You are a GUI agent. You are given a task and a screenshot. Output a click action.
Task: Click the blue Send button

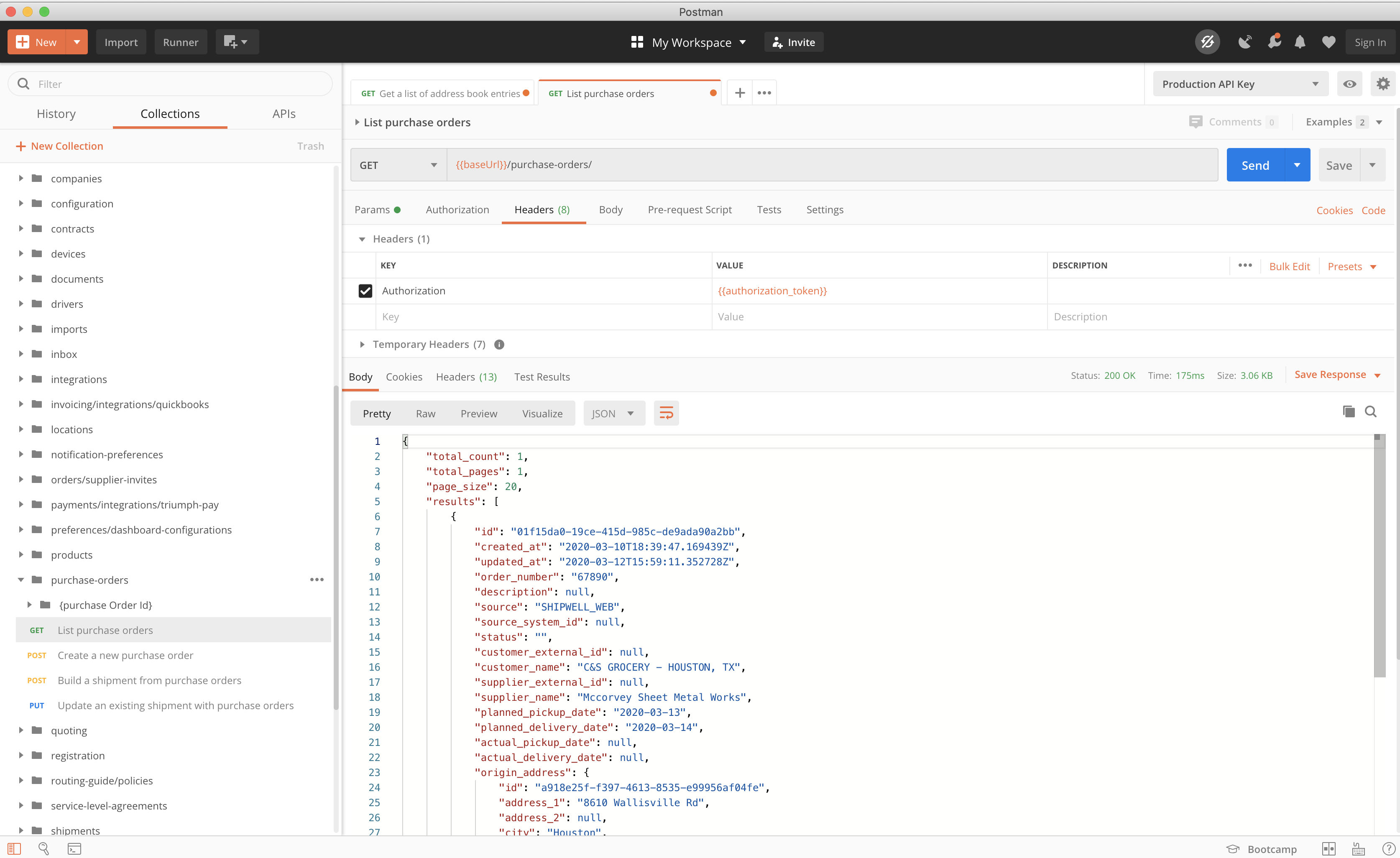(x=1255, y=165)
